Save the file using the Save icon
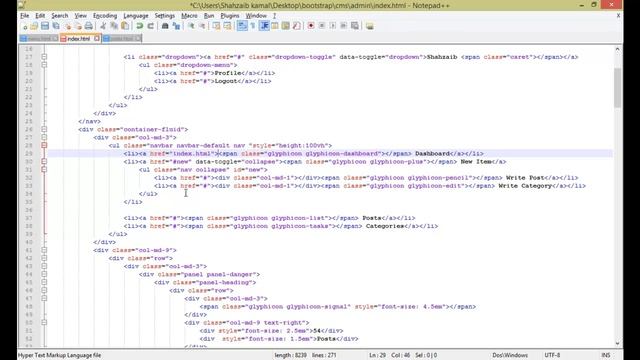 coord(45,26)
